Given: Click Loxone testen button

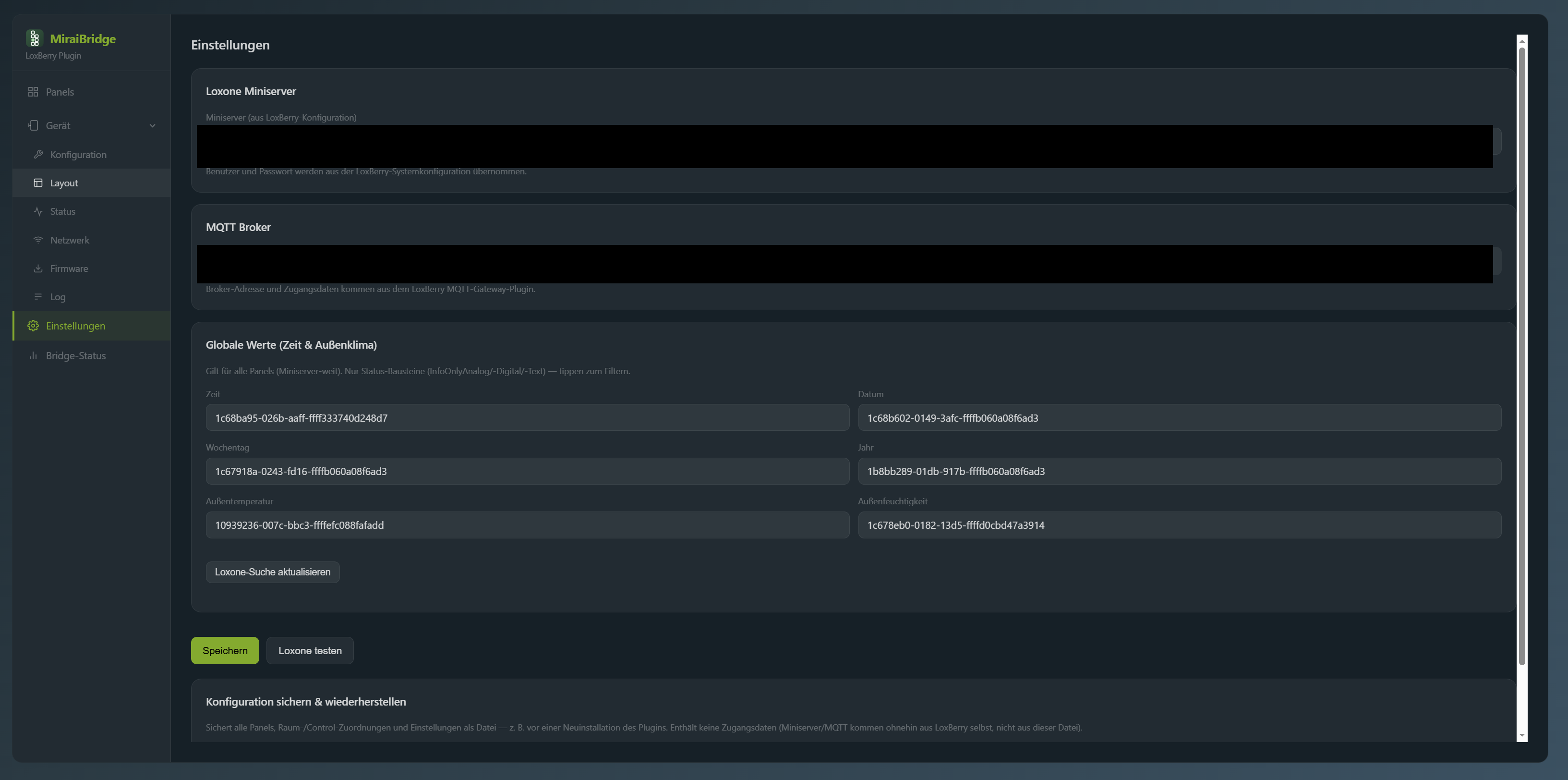Looking at the screenshot, I should click(x=310, y=650).
